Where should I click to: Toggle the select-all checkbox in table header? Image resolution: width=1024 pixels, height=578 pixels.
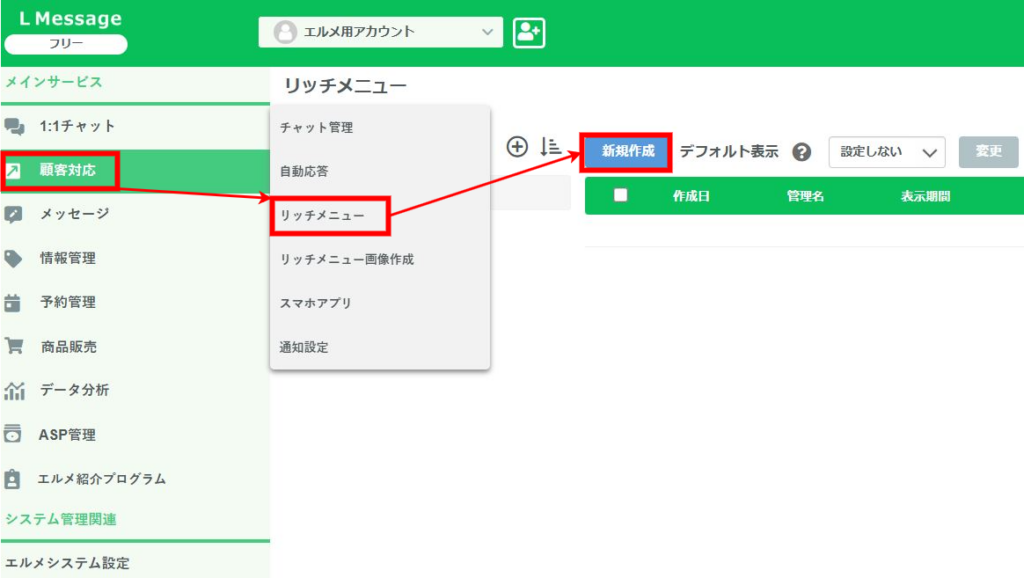tap(620, 195)
